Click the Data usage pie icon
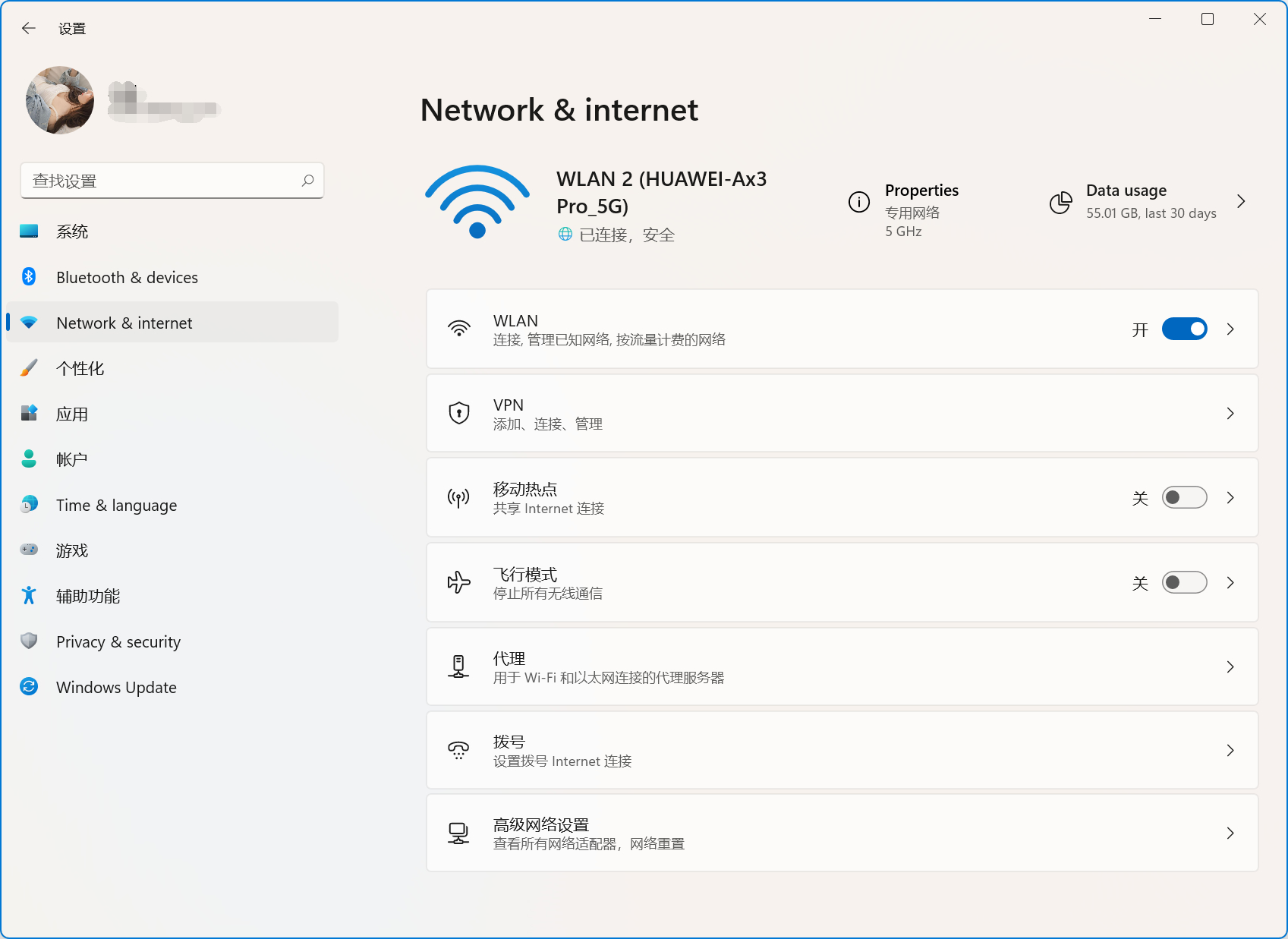 1060,202
